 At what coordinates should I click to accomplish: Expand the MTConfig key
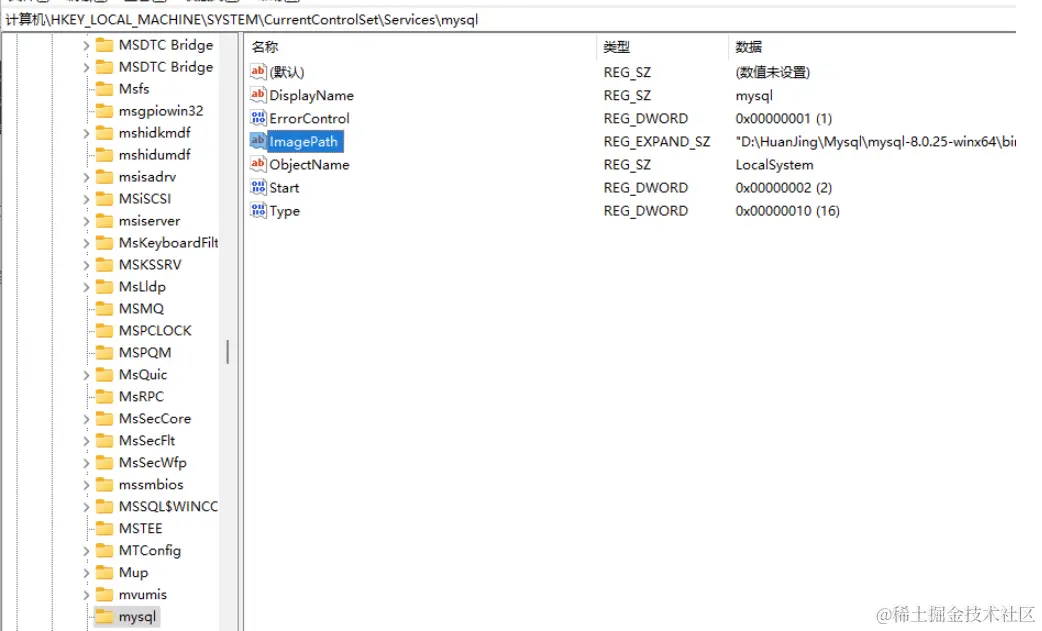coord(86,550)
